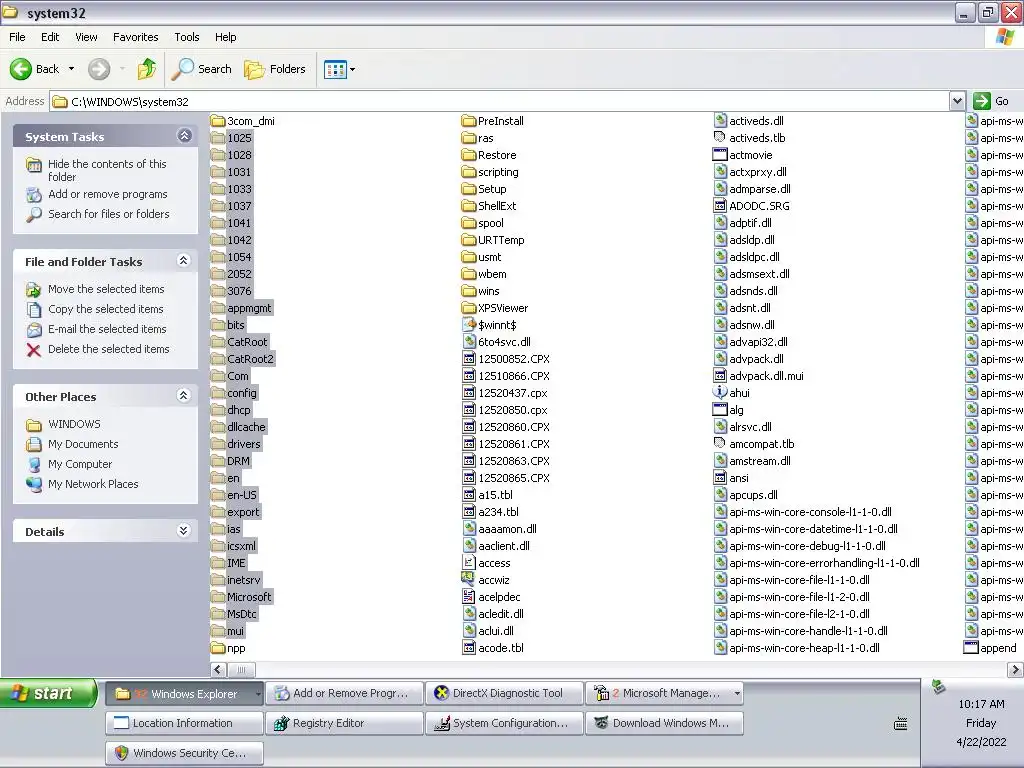Click the Start button
The height and width of the screenshot is (768, 1024).
point(48,693)
